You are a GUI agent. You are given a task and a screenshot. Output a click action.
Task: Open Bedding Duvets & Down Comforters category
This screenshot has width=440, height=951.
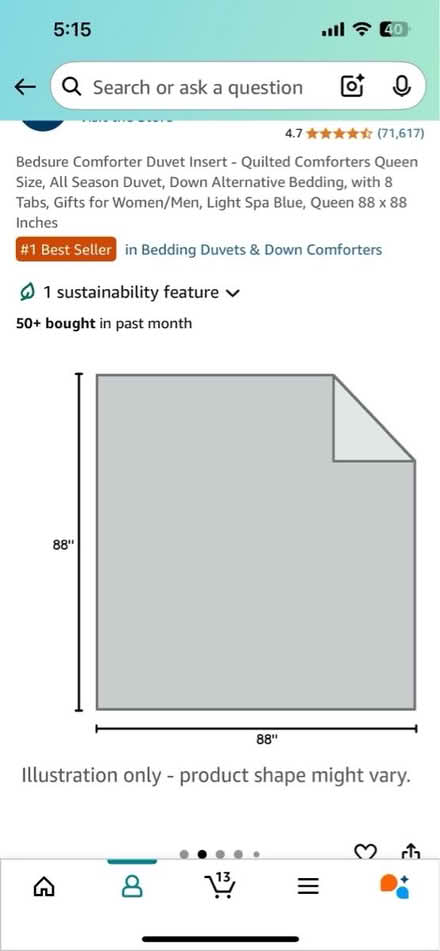click(254, 250)
